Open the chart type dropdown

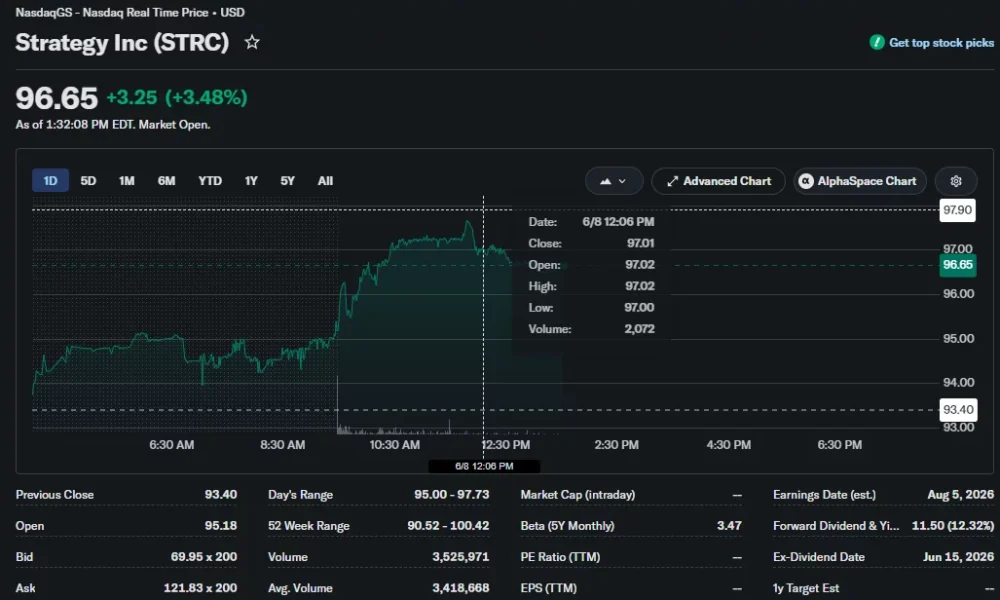coord(614,181)
